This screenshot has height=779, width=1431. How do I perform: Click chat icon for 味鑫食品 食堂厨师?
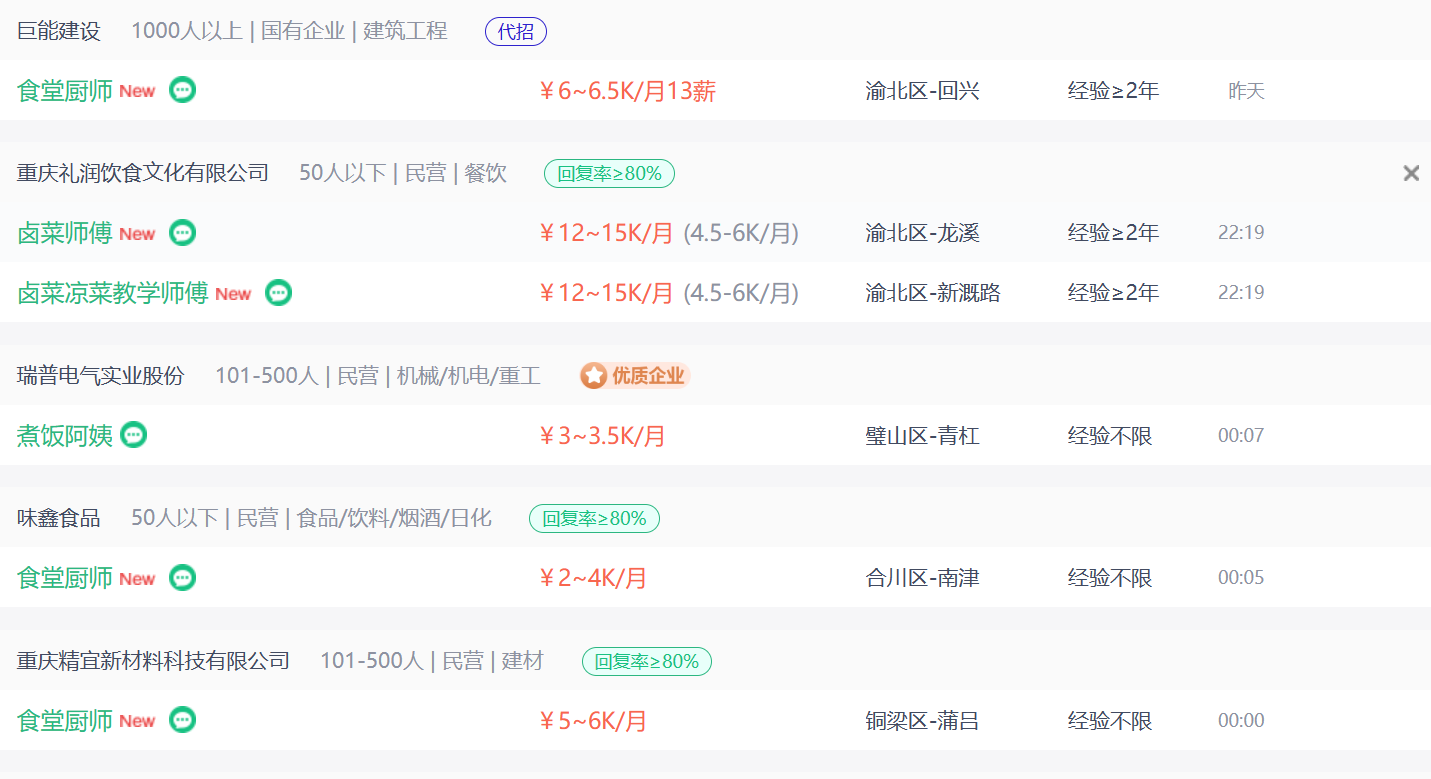[182, 578]
